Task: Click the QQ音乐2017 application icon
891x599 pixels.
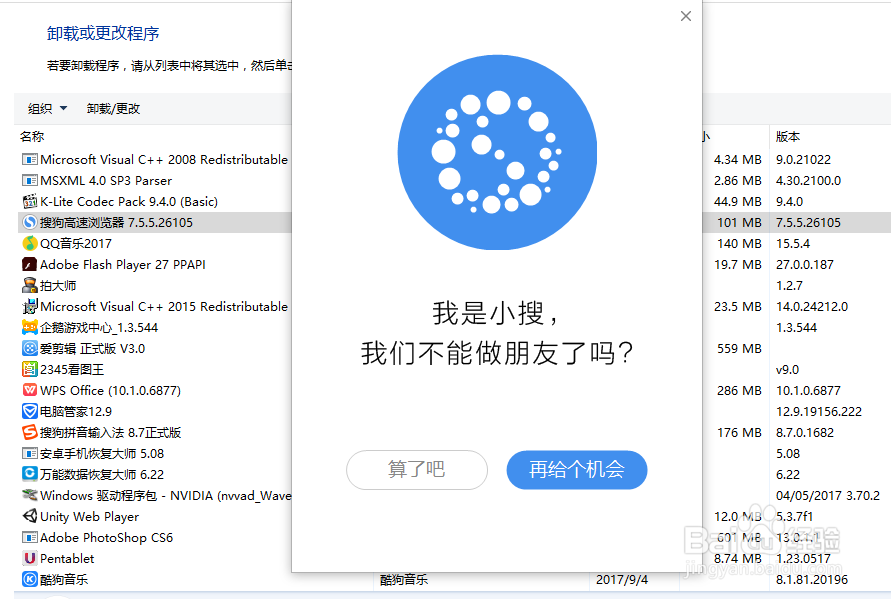Action: click(28, 243)
